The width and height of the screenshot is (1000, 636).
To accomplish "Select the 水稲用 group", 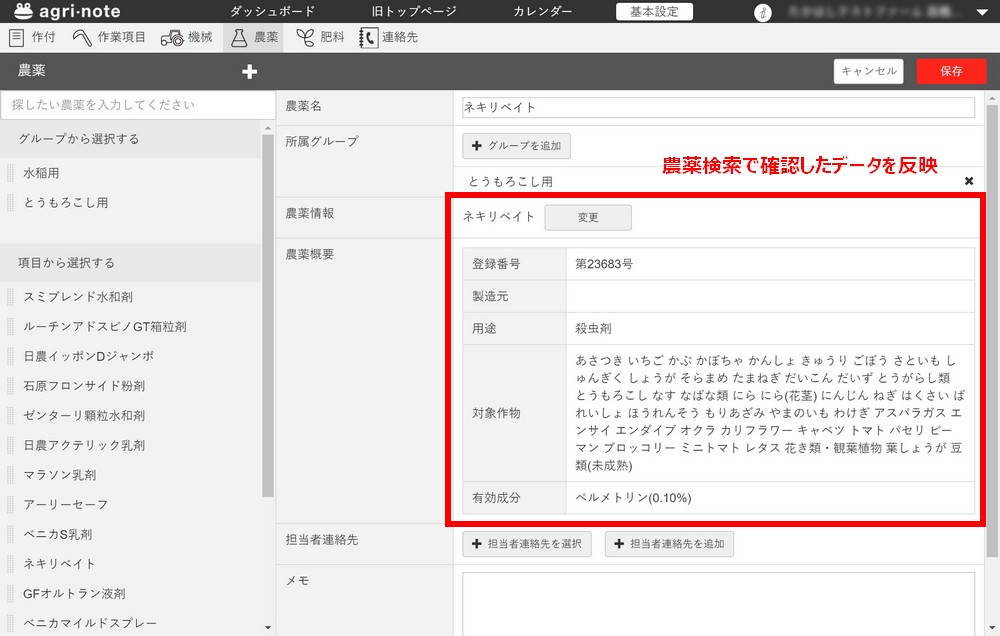I will 42,173.
